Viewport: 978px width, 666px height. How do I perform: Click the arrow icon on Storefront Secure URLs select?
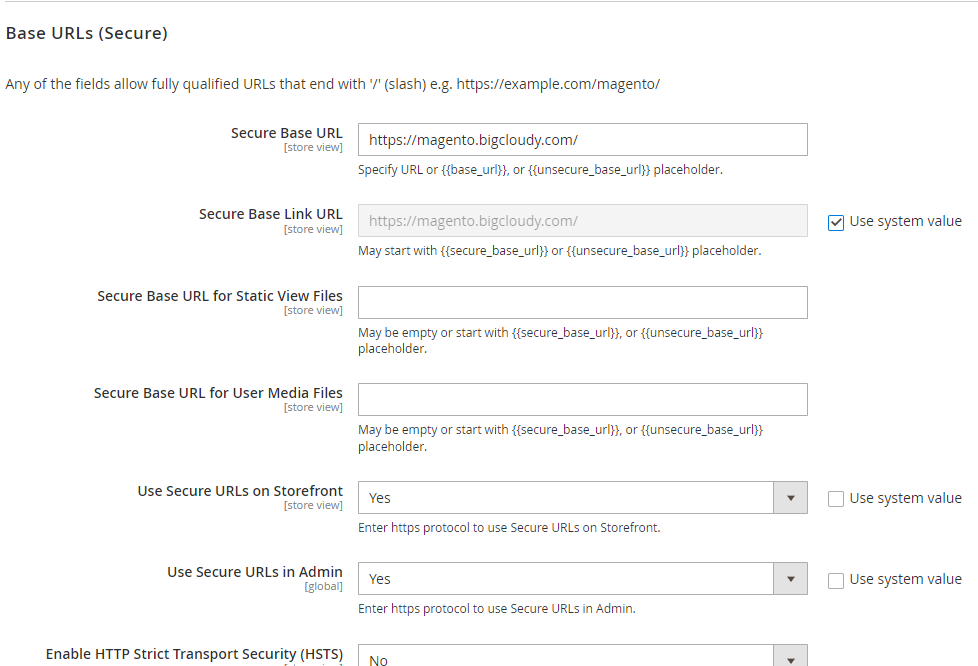click(x=791, y=498)
